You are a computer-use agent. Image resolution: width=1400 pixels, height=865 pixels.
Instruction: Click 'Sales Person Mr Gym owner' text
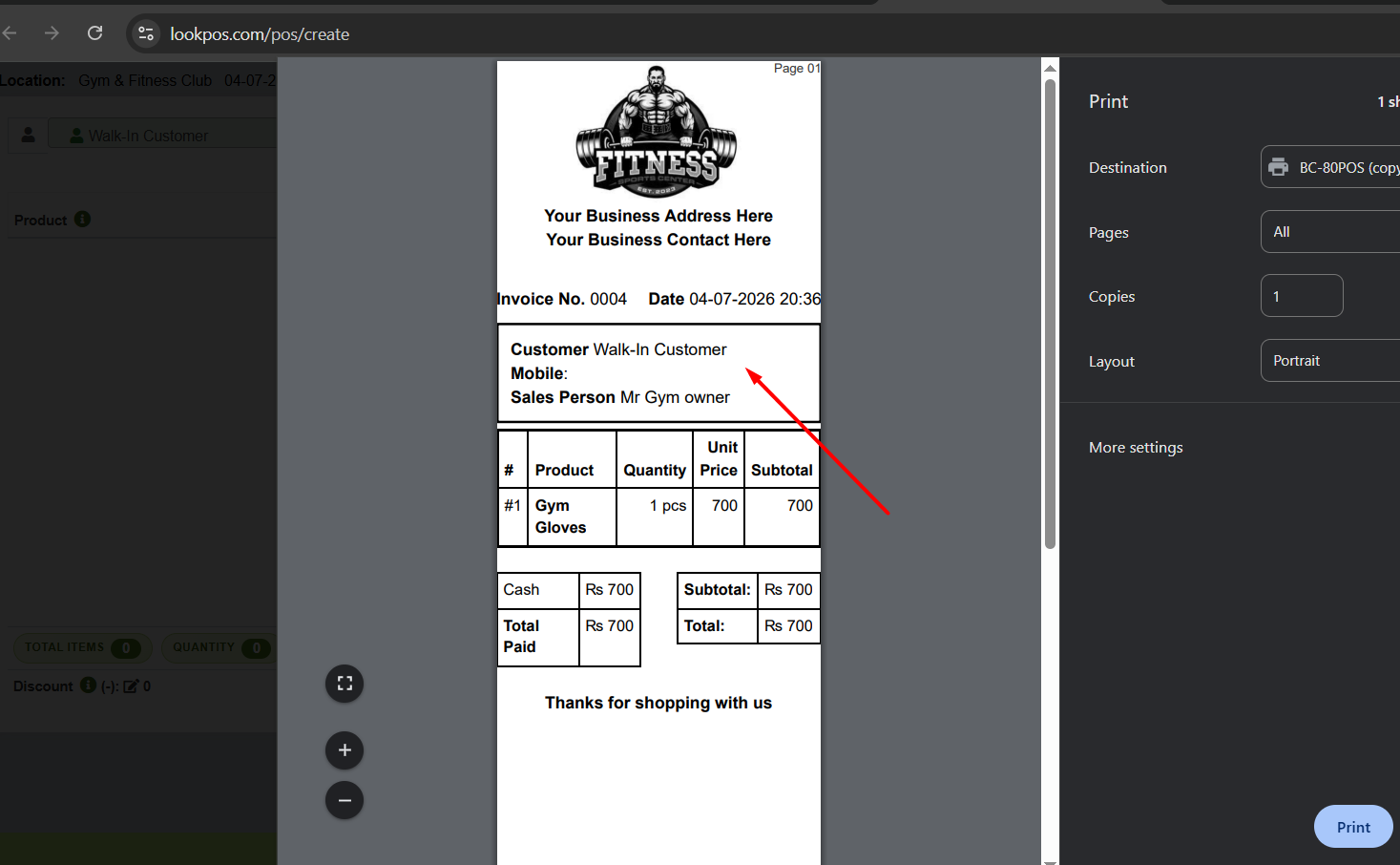(620, 397)
